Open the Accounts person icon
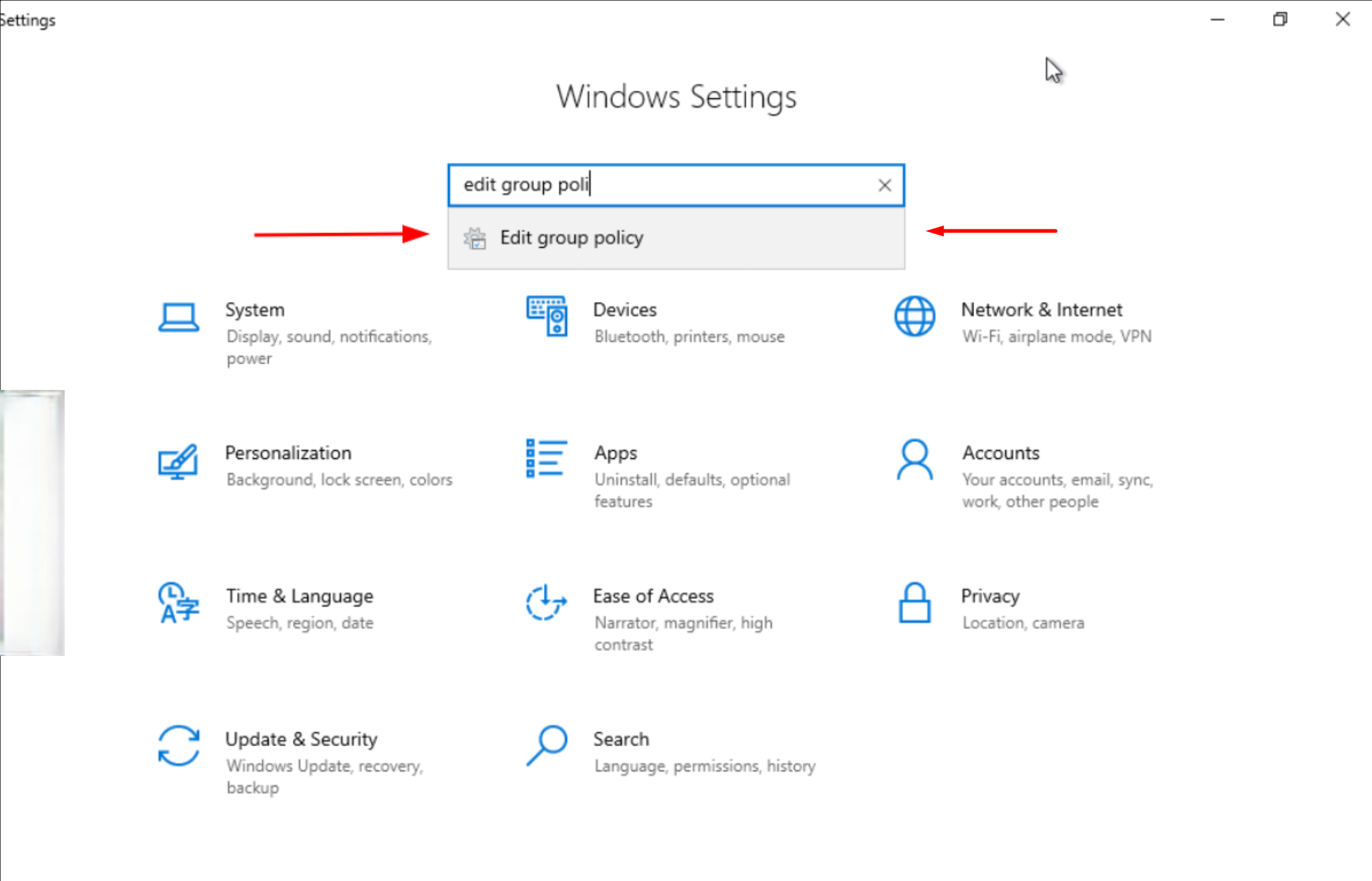The height and width of the screenshot is (881, 1372). (914, 460)
